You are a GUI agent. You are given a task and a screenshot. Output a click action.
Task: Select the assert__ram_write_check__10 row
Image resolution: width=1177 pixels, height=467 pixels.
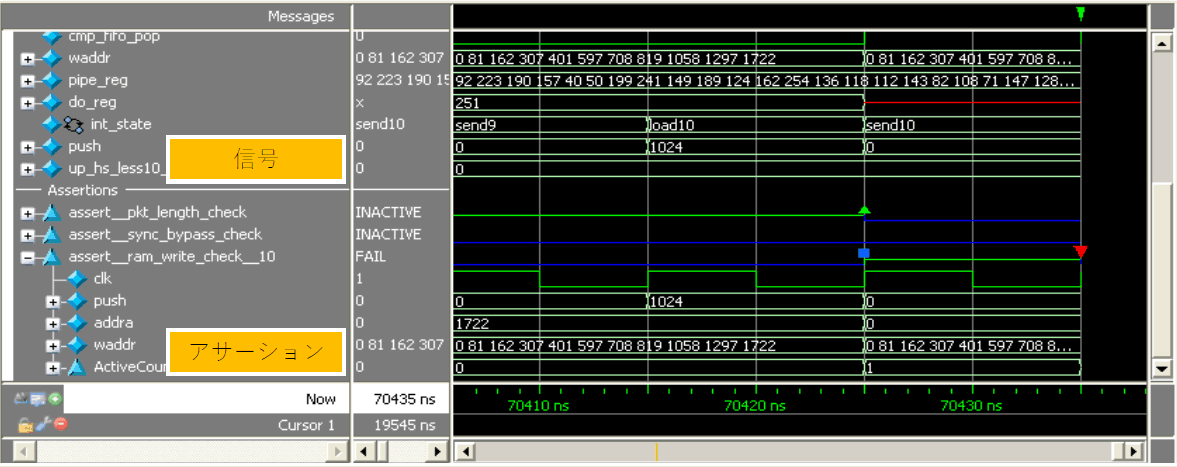click(172, 258)
